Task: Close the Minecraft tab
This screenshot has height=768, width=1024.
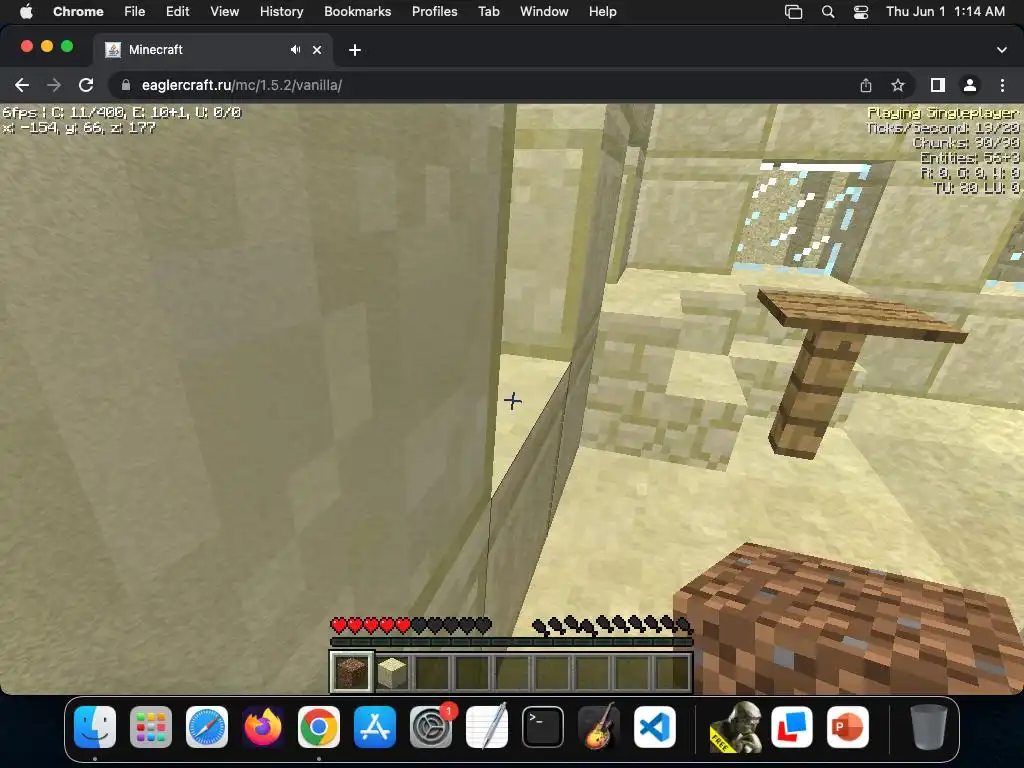Action: [x=317, y=50]
